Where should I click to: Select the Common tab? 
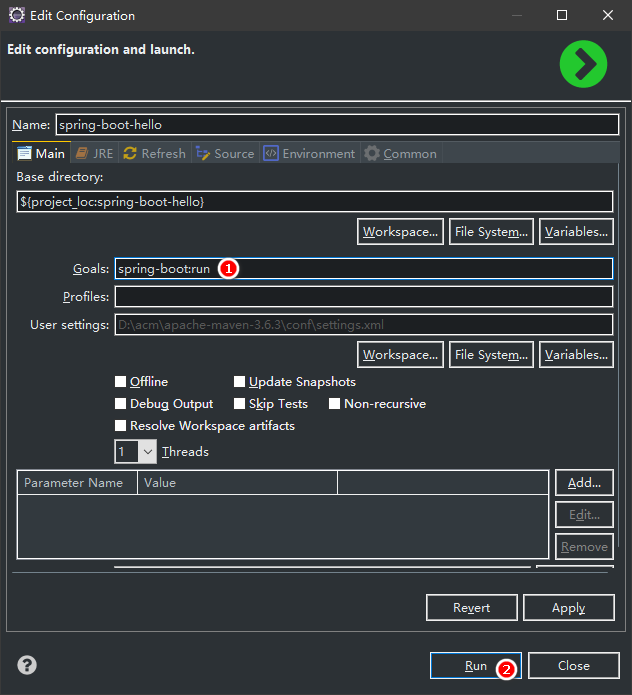click(x=401, y=153)
